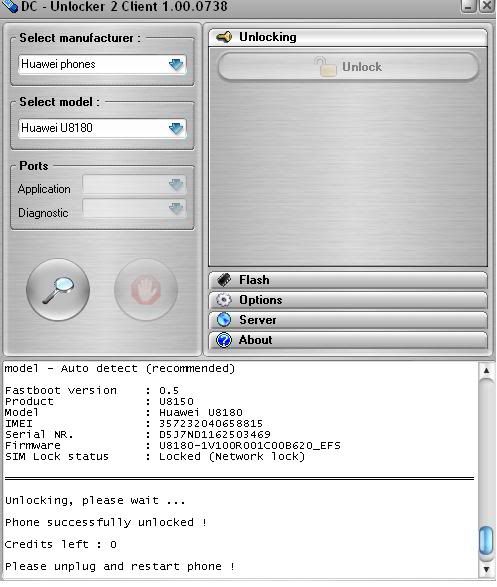Click the gear icon next to Options
Image resolution: width=497 pixels, height=587 pixels.
(224, 300)
